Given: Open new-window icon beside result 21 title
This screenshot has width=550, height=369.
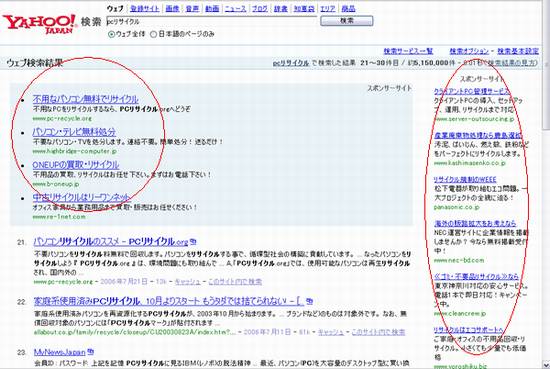Looking at the screenshot, I should (x=193, y=242).
